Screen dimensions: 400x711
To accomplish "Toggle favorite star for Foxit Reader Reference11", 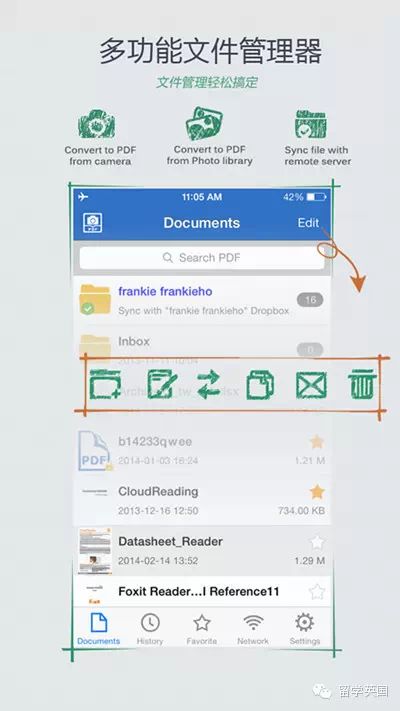I will [x=317, y=592].
